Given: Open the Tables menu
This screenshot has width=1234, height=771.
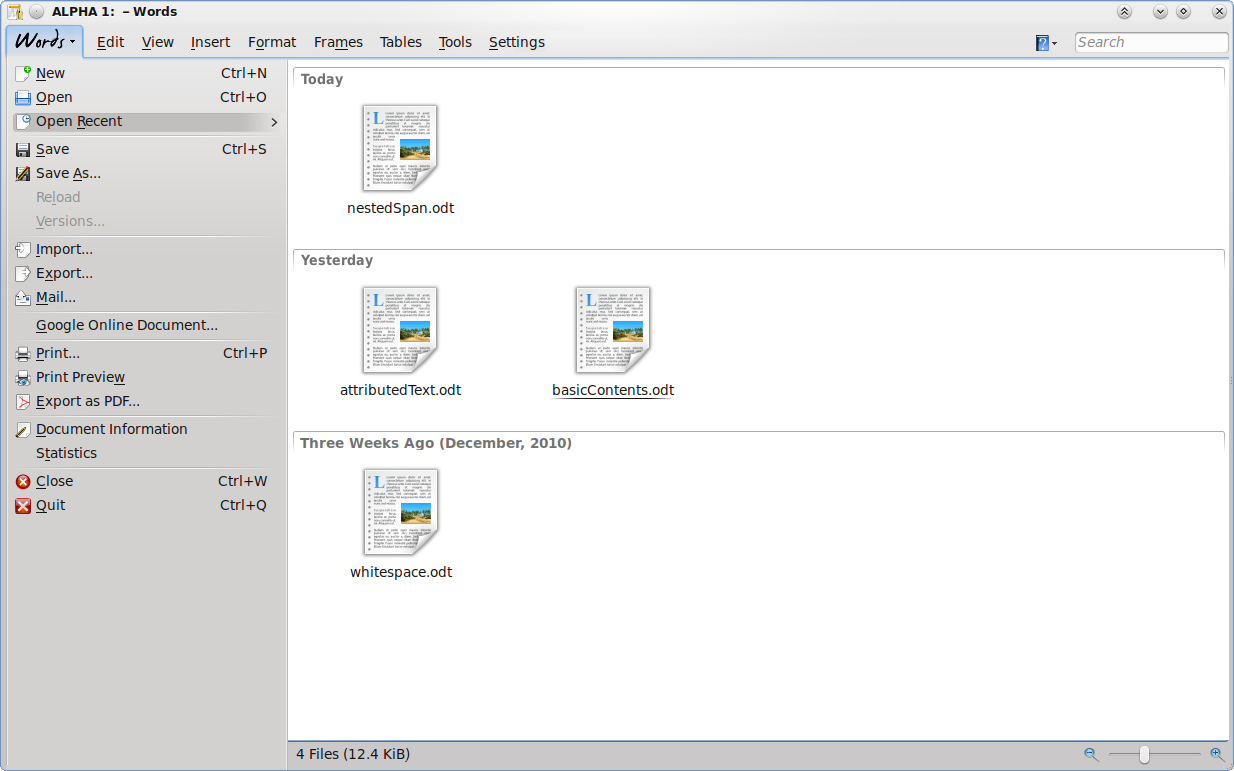Looking at the screenshot, I should 400,42.
